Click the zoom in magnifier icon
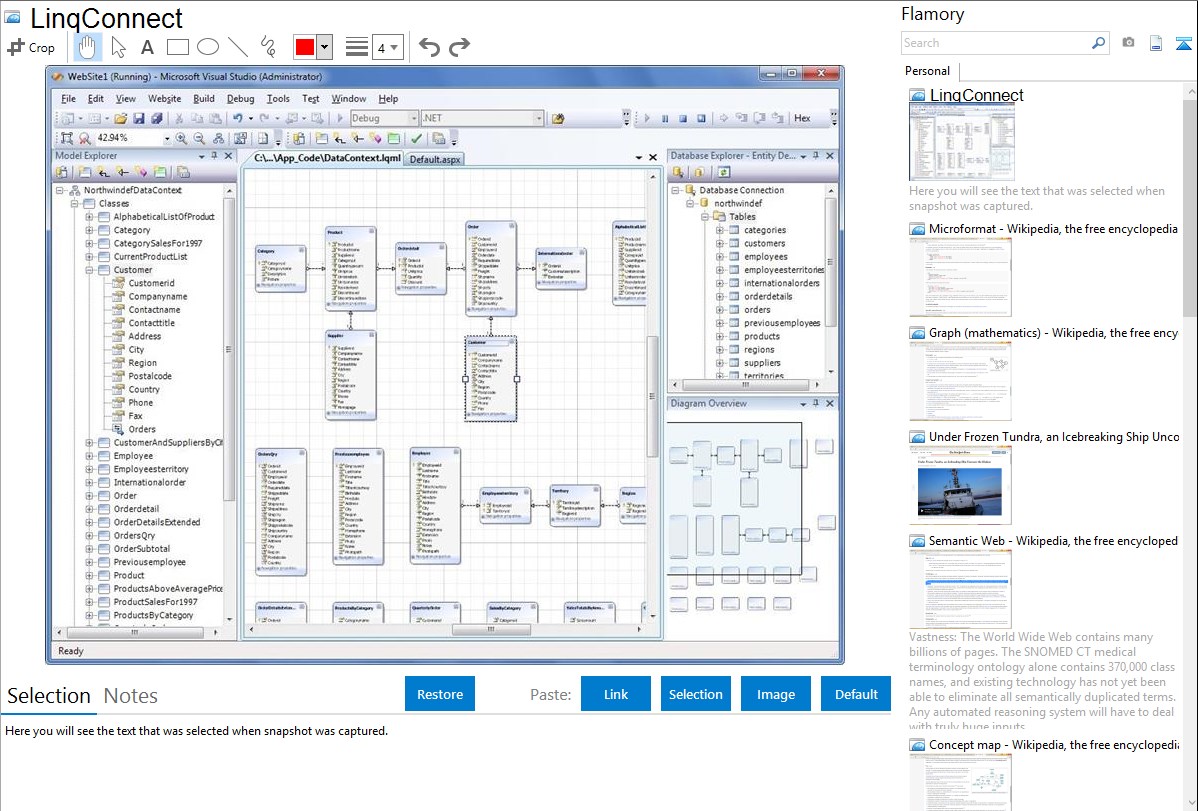1198x811 pixels. click(x=181, y=138)
